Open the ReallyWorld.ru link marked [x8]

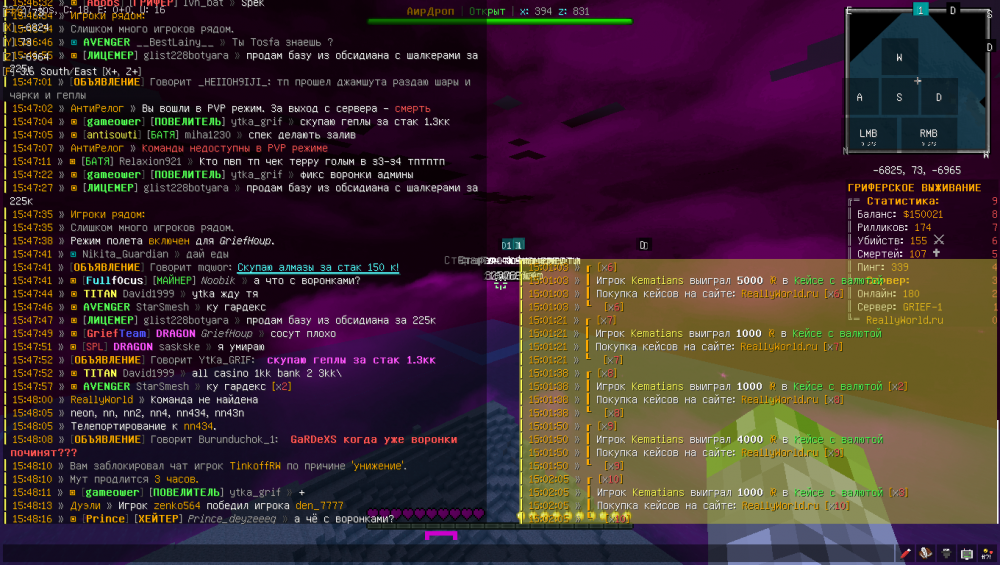[x=779, y=399]
